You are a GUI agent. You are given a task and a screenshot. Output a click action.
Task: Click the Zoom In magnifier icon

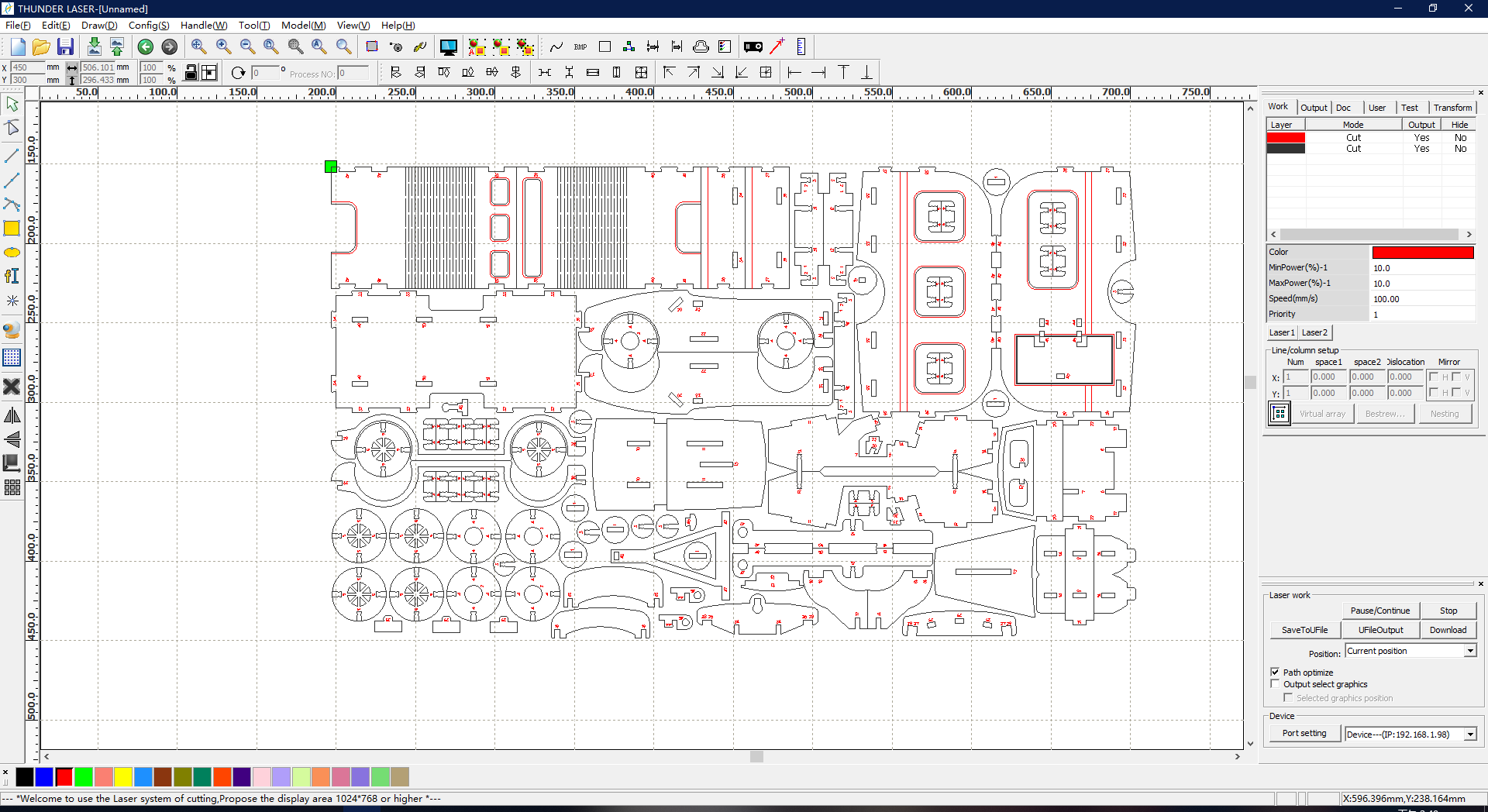click(x=224, y=46)
